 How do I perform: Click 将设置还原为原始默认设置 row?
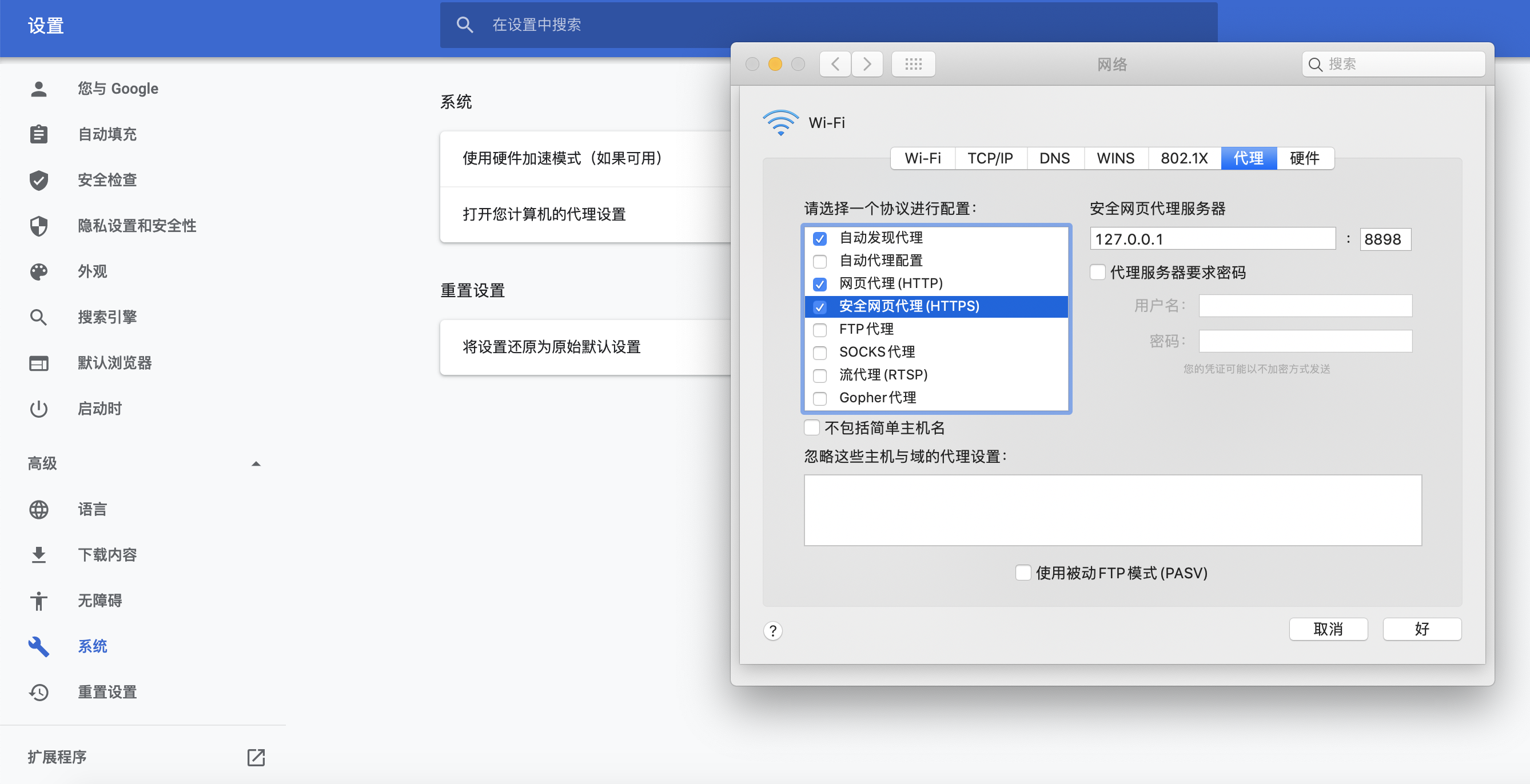585,347
